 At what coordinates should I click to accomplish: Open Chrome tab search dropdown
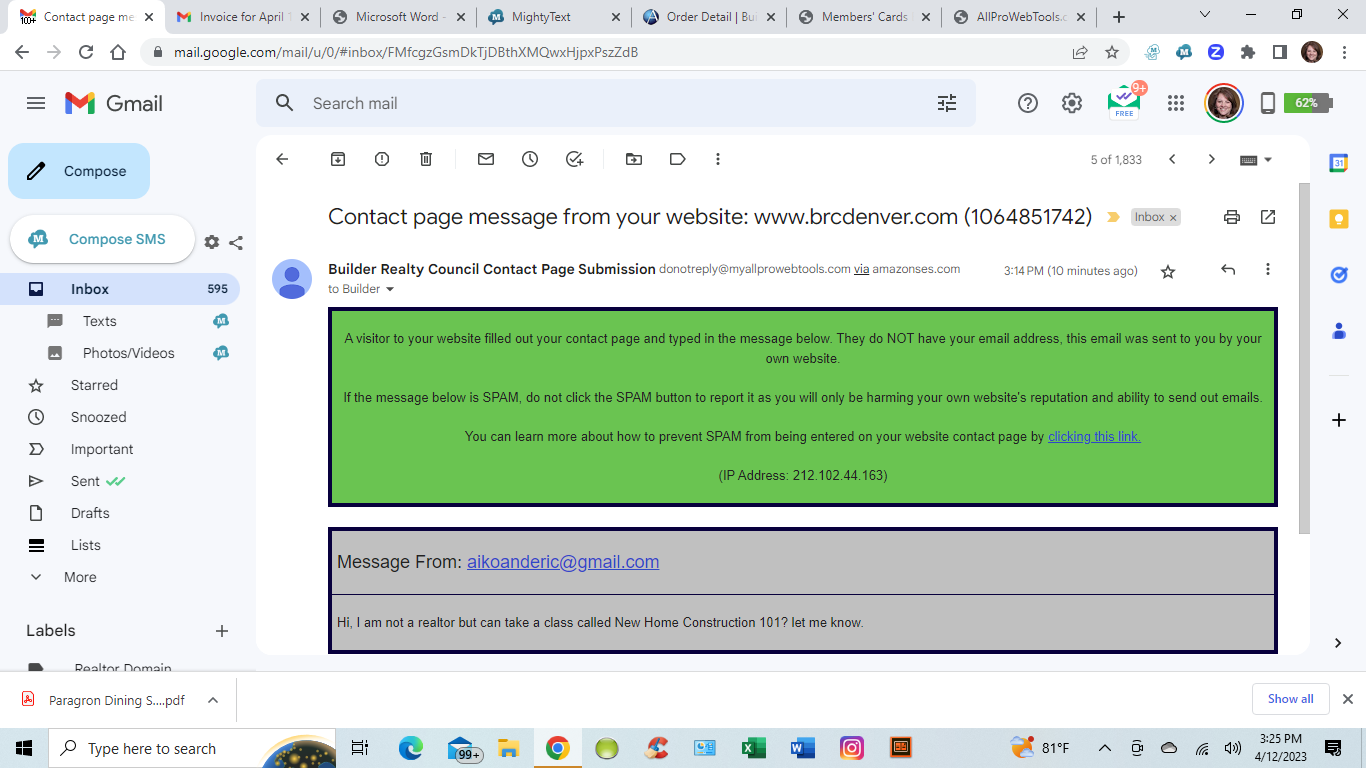(1205, 15)
